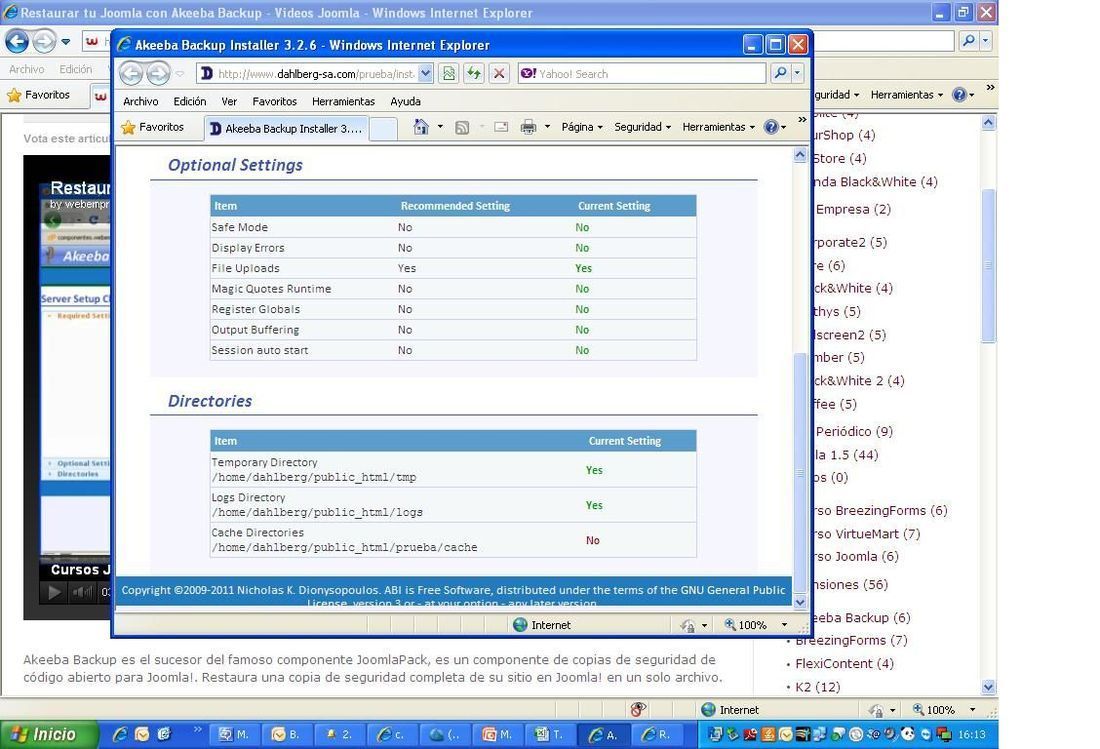Open the Página dropdown menu
The height and width of the screenshot is (749, 1100).
tap(582, 127)
